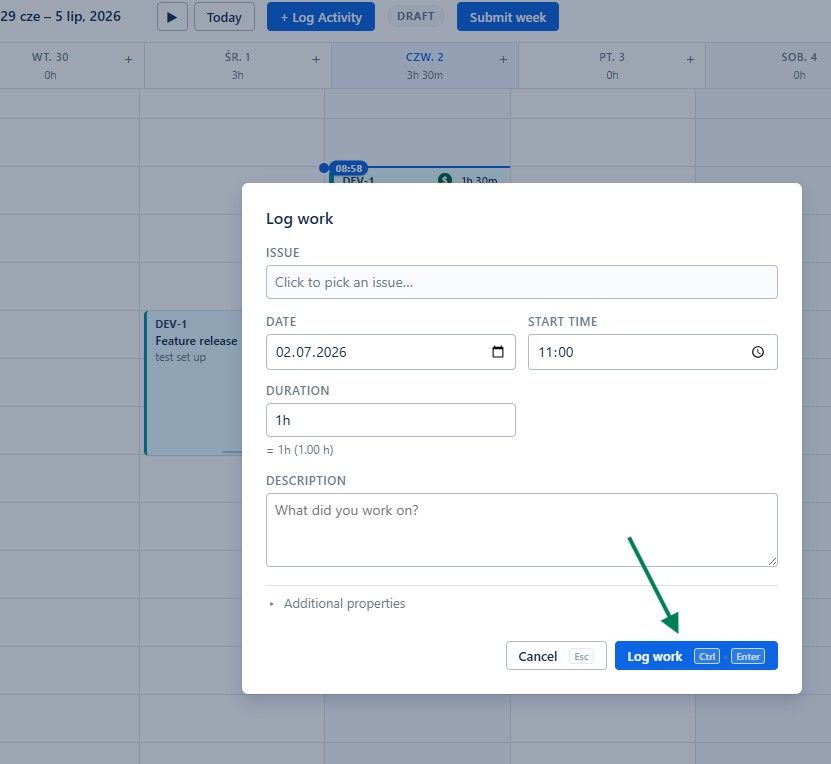Jump to Today in the calendar
The height and width of the screenshot is (764, 831).
[224, 17]
